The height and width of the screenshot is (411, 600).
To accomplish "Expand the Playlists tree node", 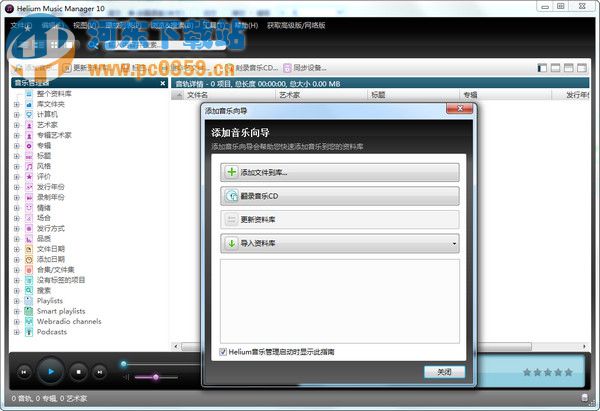I will pos(16,301).
